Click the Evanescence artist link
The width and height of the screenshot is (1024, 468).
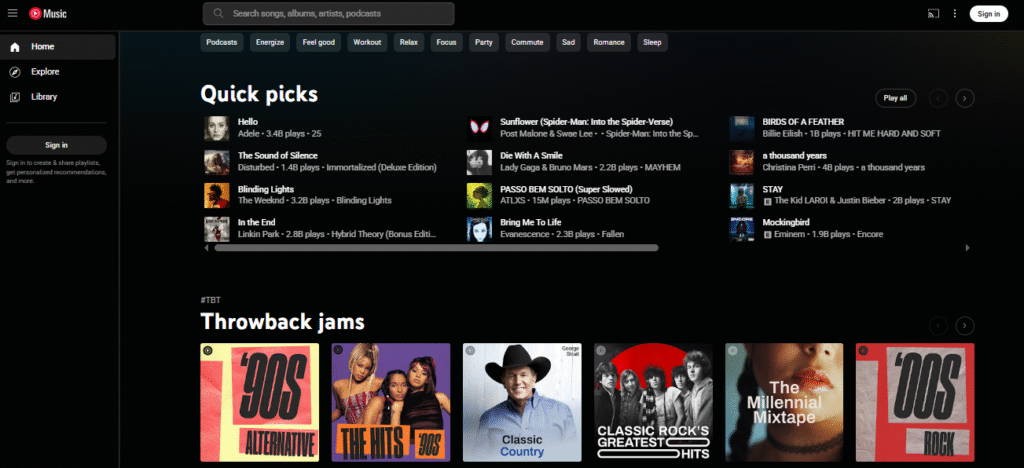pyautogui.click(x=524, y=234)
